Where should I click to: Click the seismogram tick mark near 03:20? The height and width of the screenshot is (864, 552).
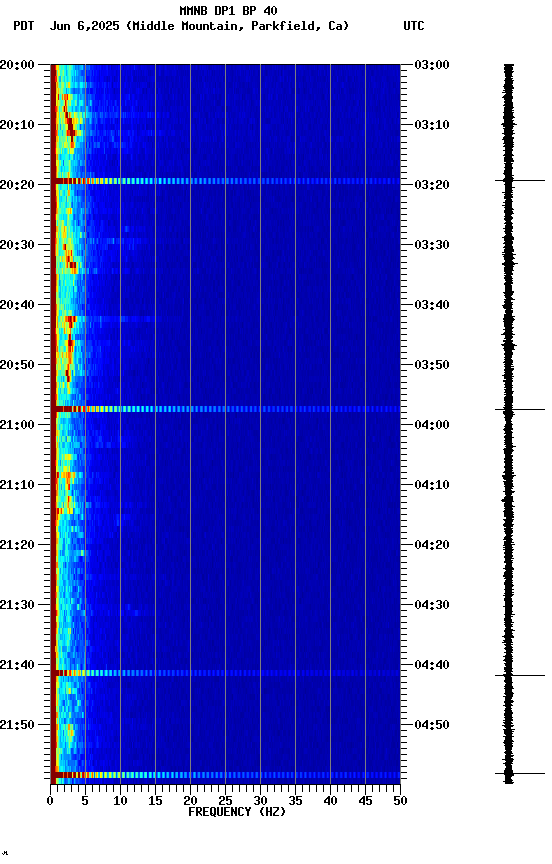[x=519, y=180]
